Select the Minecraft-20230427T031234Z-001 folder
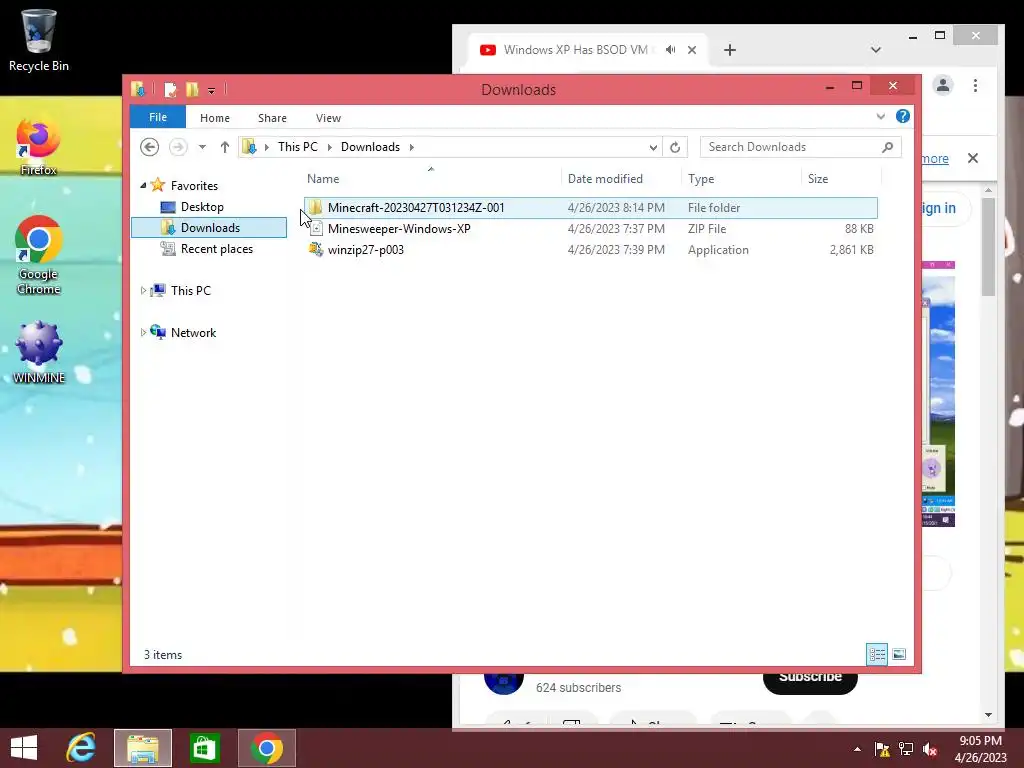Viewport: 1024px width, 768px height. pos(590,208)
